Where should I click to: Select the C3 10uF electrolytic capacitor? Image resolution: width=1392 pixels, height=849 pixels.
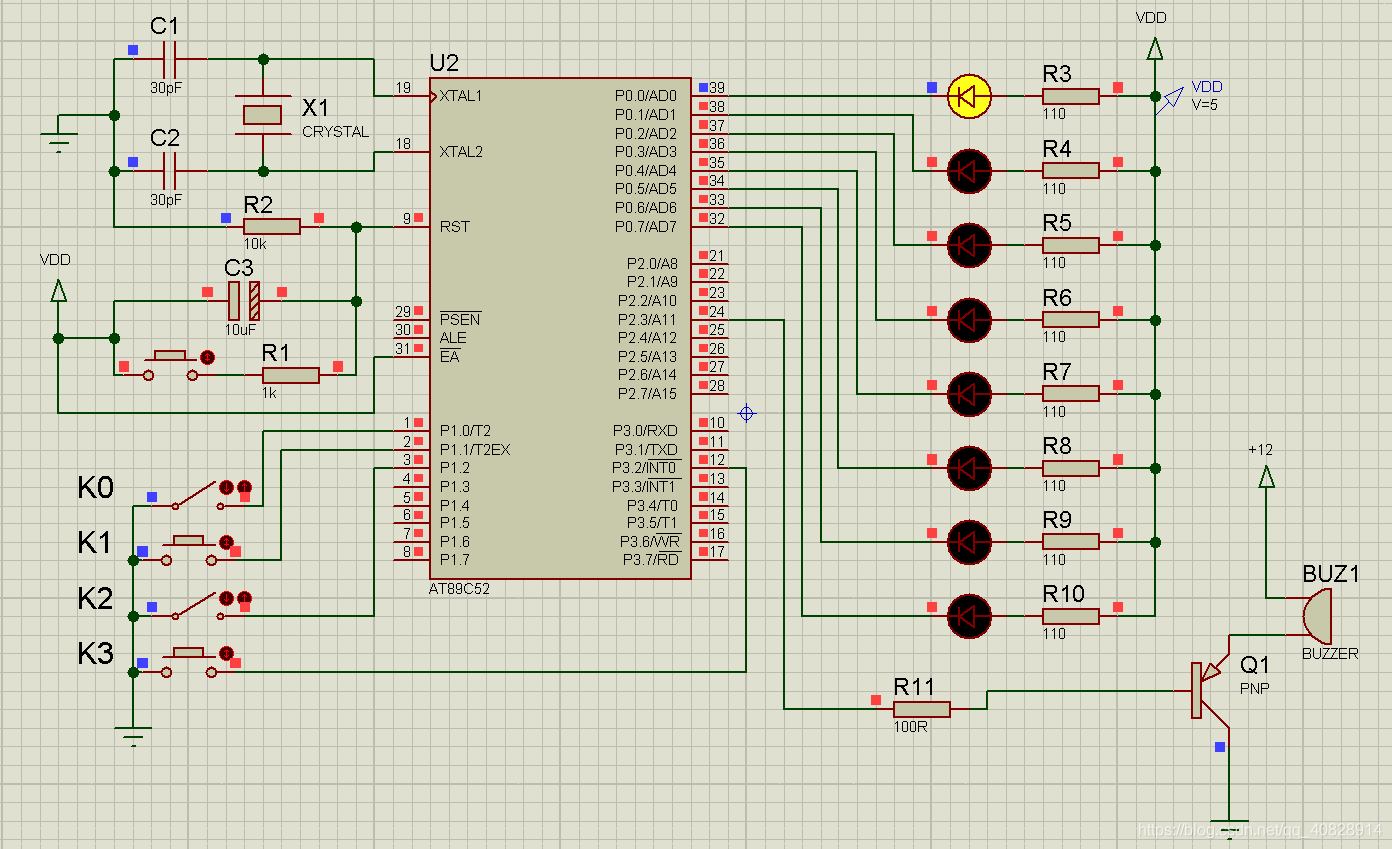tap(243, 301)
